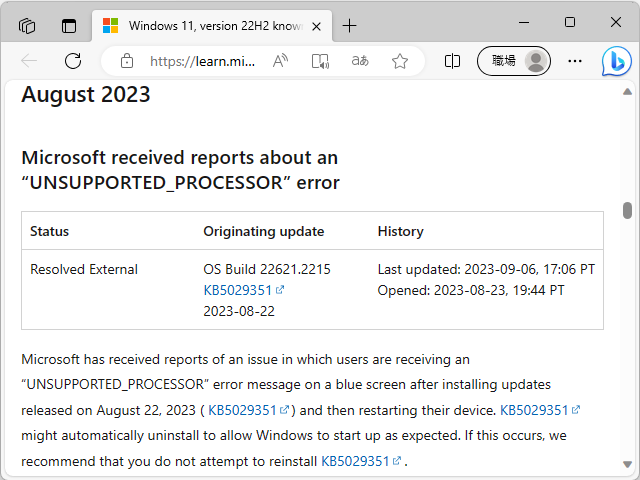Open the Bing Chat sidebar icon
The height and width of the screenshot is (480, 640).
(616, 62)
